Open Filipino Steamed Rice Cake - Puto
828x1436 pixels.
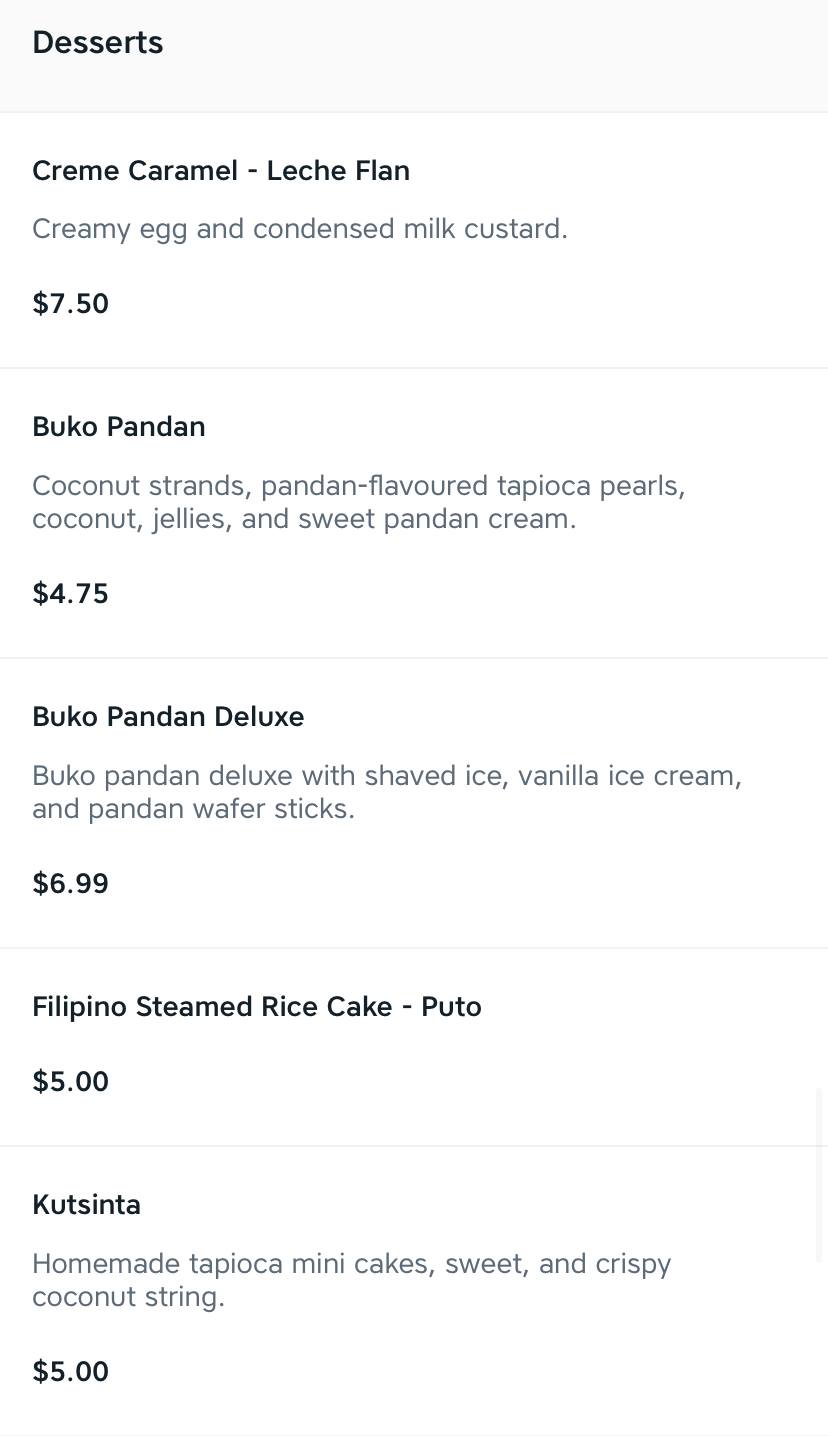point(257,1007)
